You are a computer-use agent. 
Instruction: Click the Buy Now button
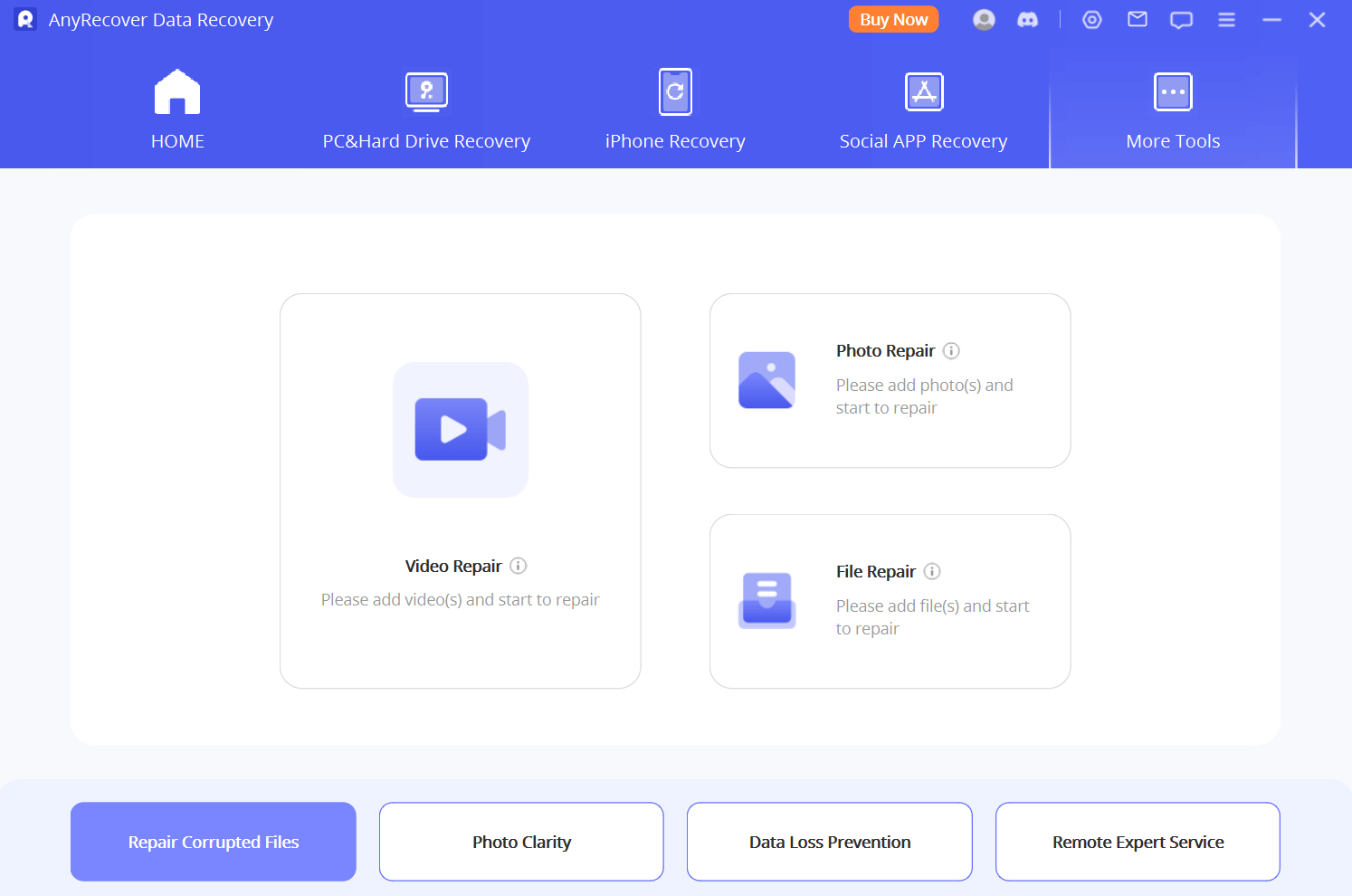click(893, 19)
